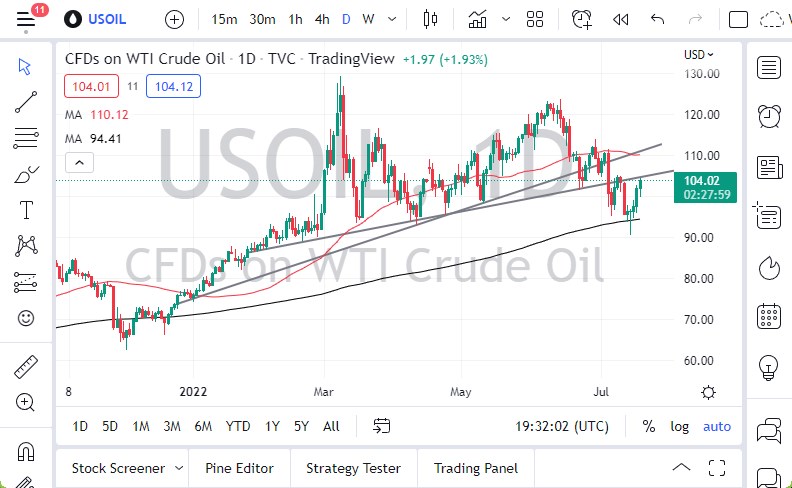
Task: Open the alerts clock icon
Action: (581, 19)
